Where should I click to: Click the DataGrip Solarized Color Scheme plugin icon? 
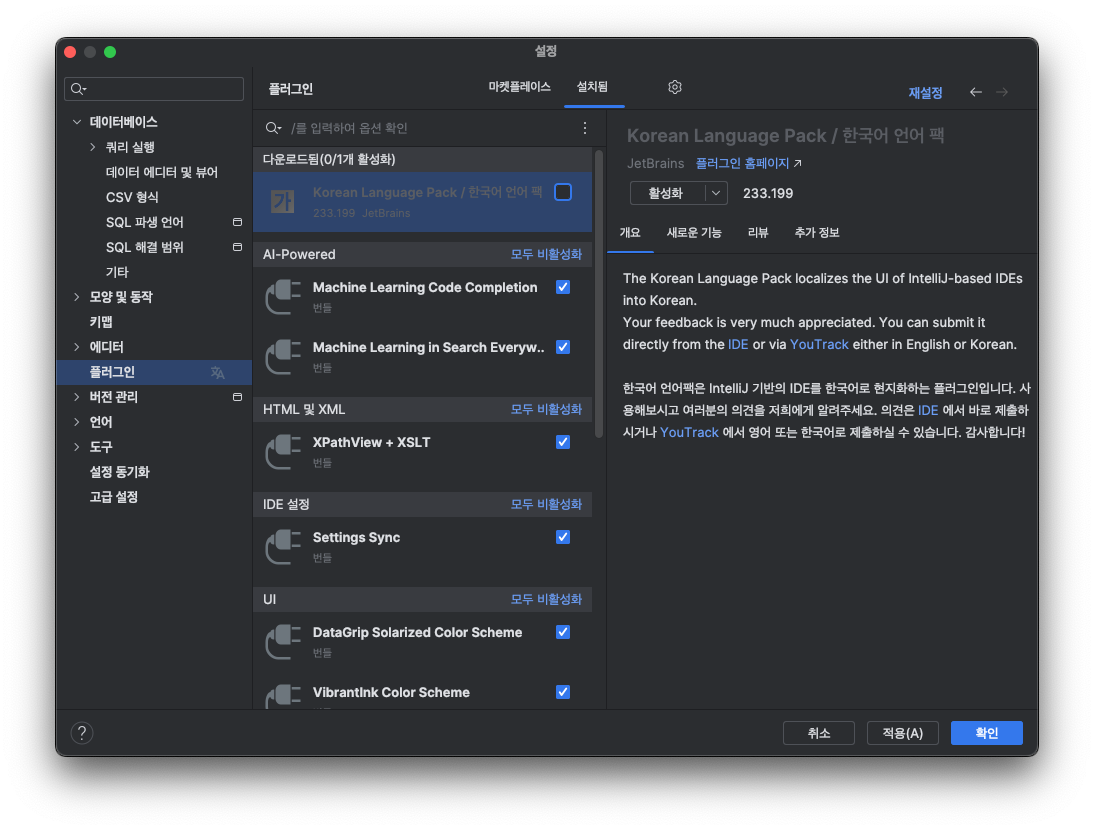pos(283,642)
